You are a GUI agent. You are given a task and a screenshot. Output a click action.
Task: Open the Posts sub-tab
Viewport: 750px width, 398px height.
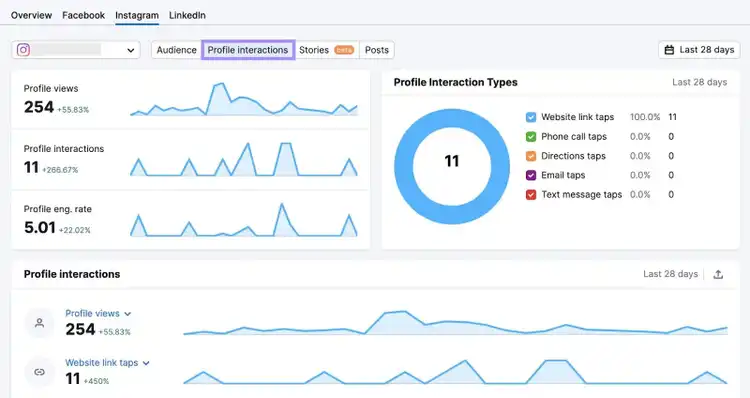pos(377,50)
